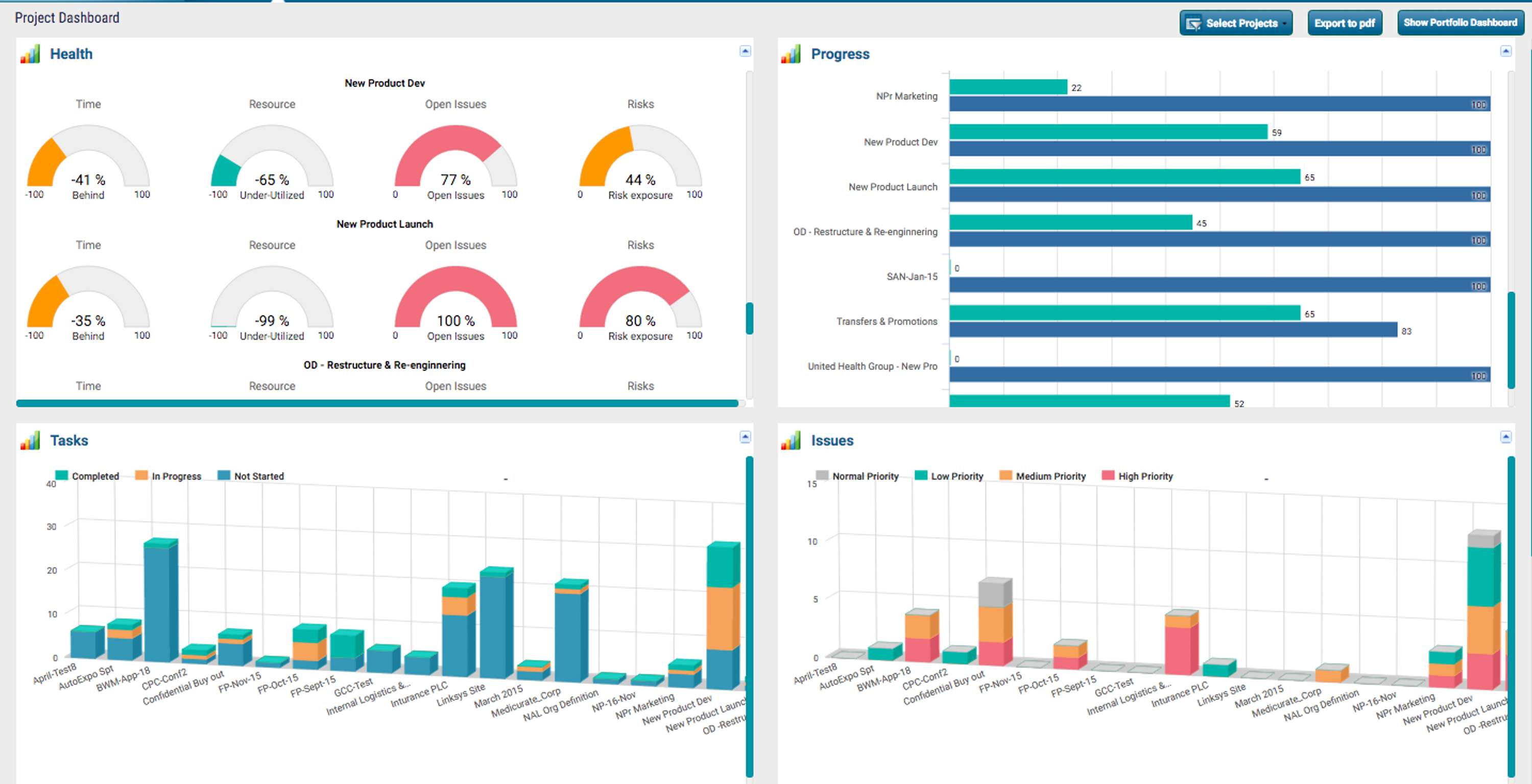This screenshot has width=1532, height=784.
Task: Click New Product Launch teal progress bar 65
Action: coord(1124,177)
